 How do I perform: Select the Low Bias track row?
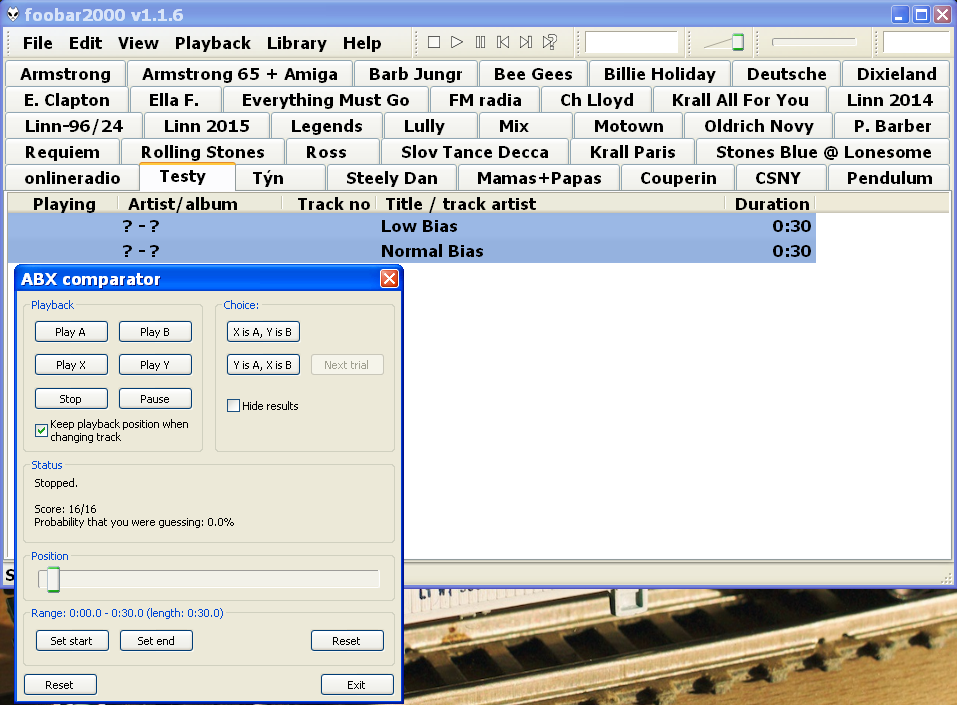(x=411, y=226)
